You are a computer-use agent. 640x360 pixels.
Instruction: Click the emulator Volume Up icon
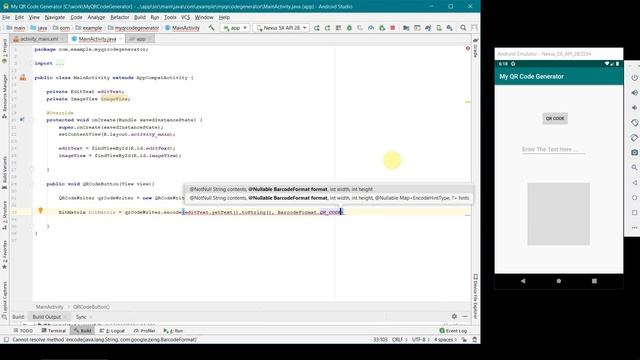click(634, 93)
